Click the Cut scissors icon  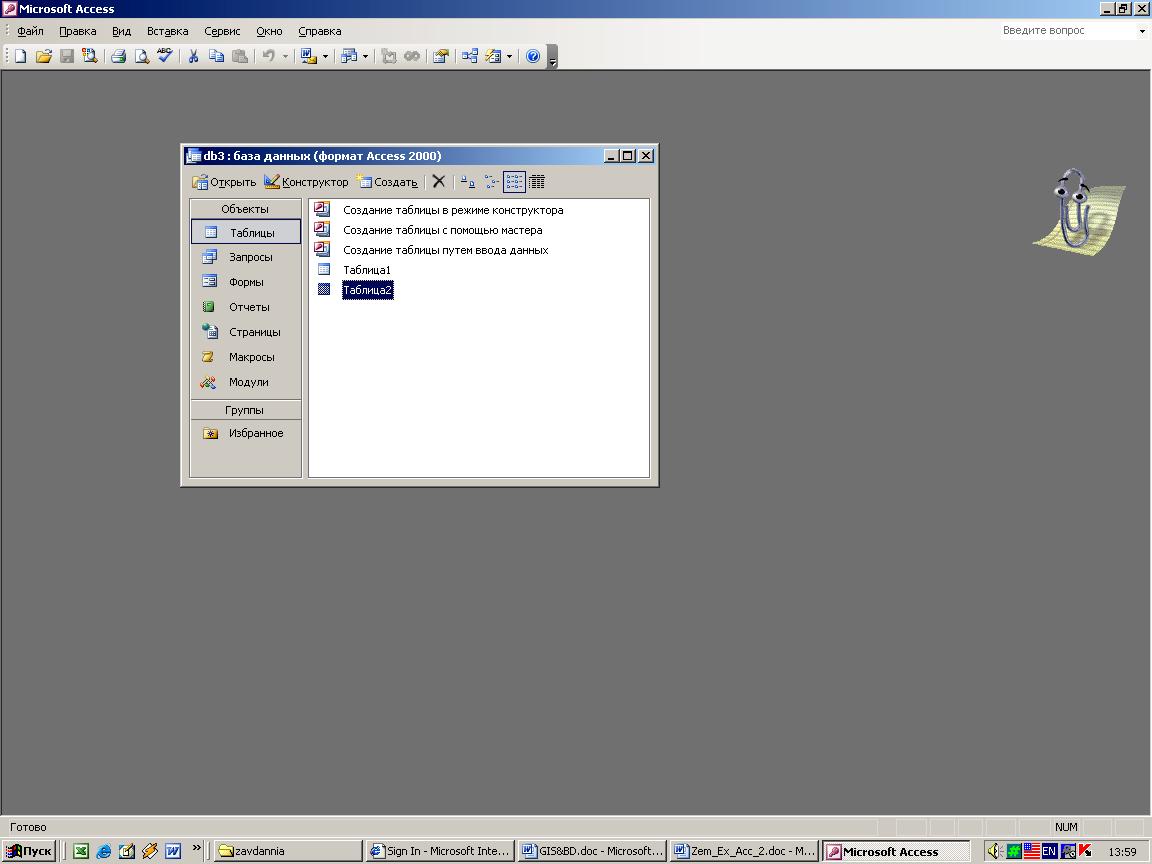[x=193, y=56]
